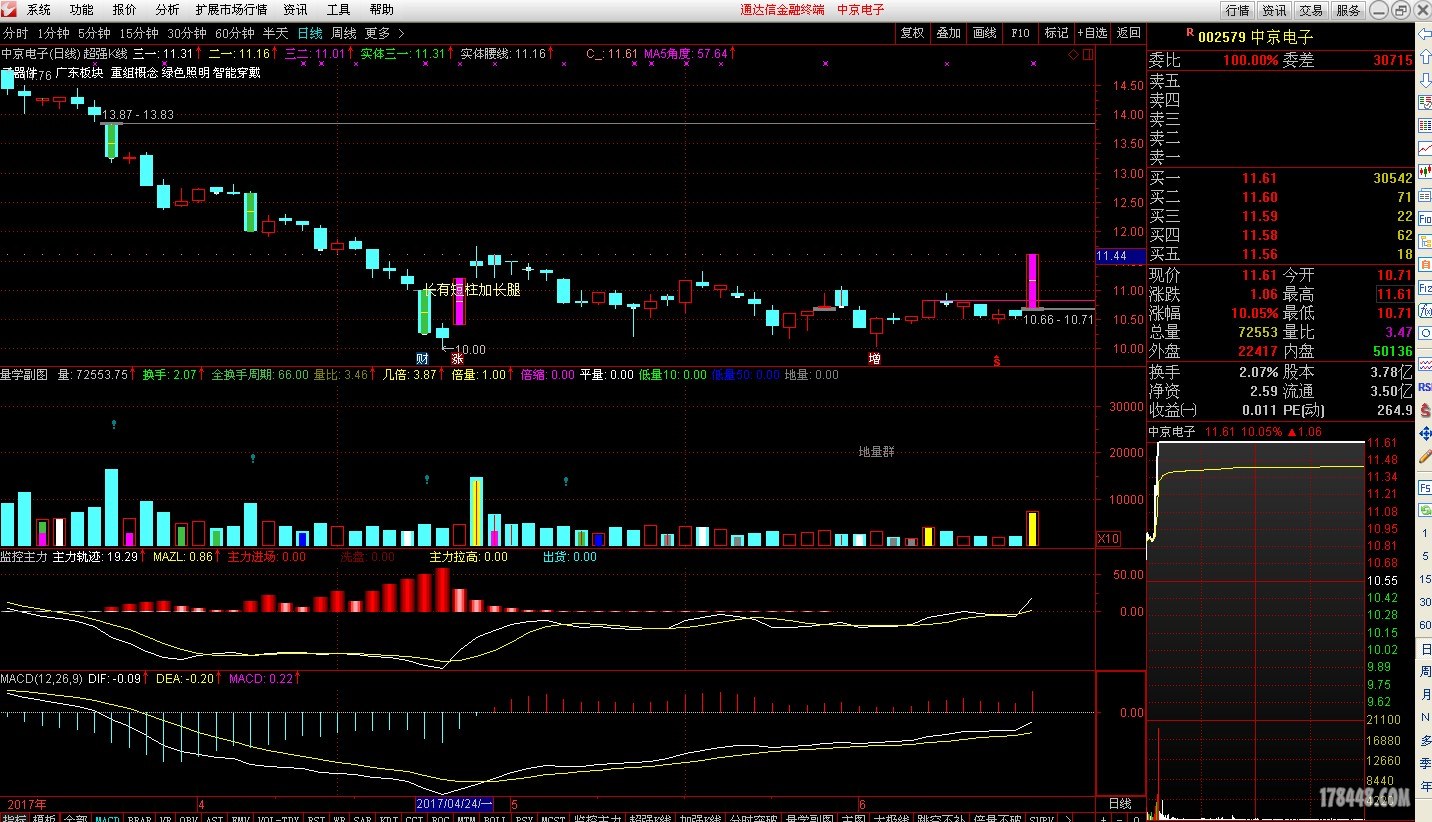Open F10 company info button in chart toolbar
Screen dimensions: 1432x822
1020,33
